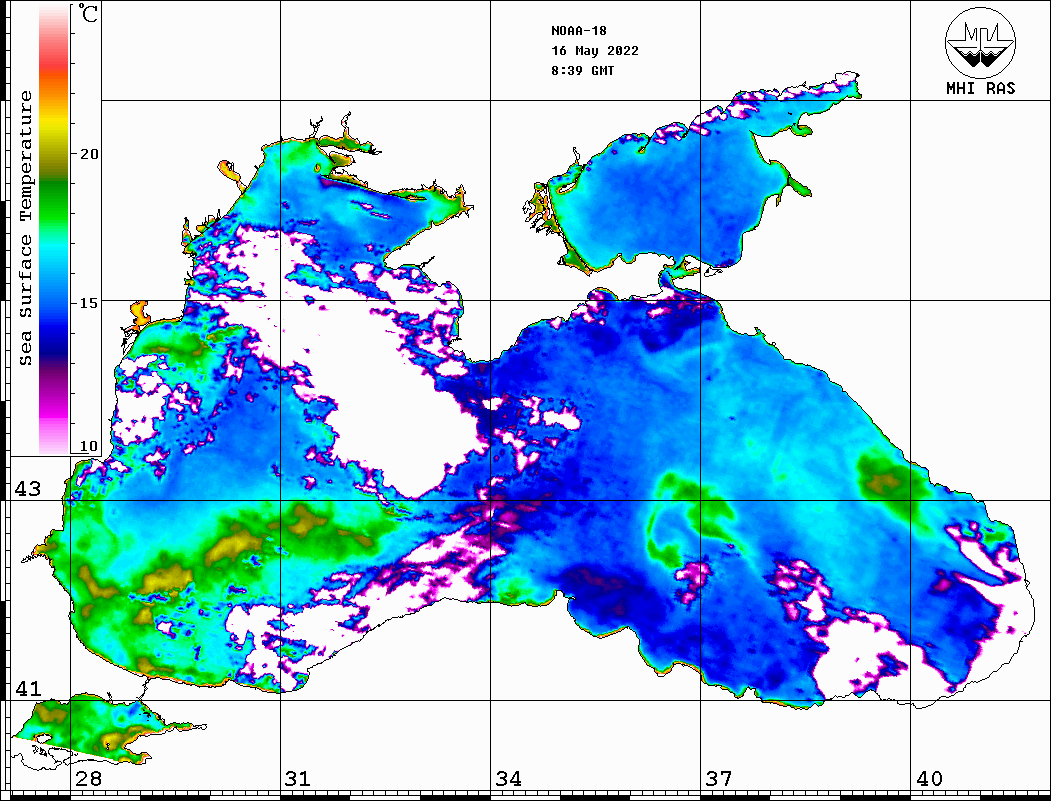The height and width of the screenshot is (801, 1051).
Task: Click the 'NOAA-18' satellite label
Action: click(x=578, y=31)
